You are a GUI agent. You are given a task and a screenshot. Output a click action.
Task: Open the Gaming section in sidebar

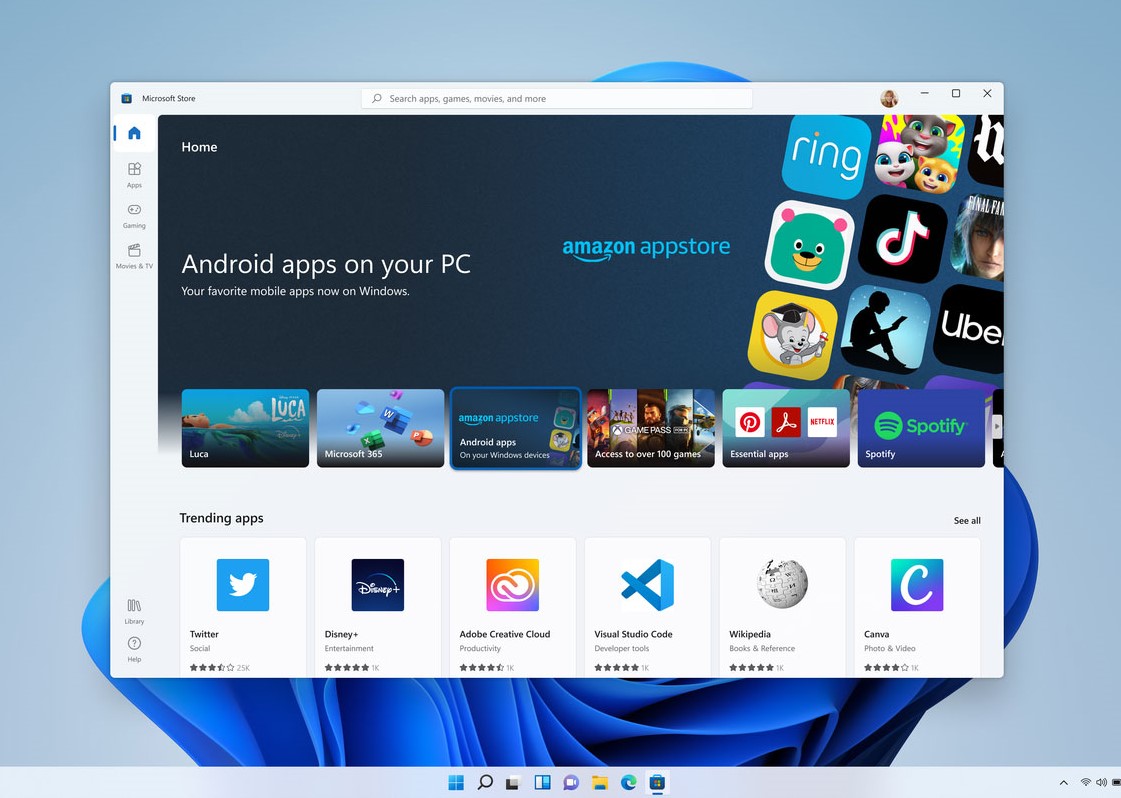pyautogui.click(x=134, y=215)
